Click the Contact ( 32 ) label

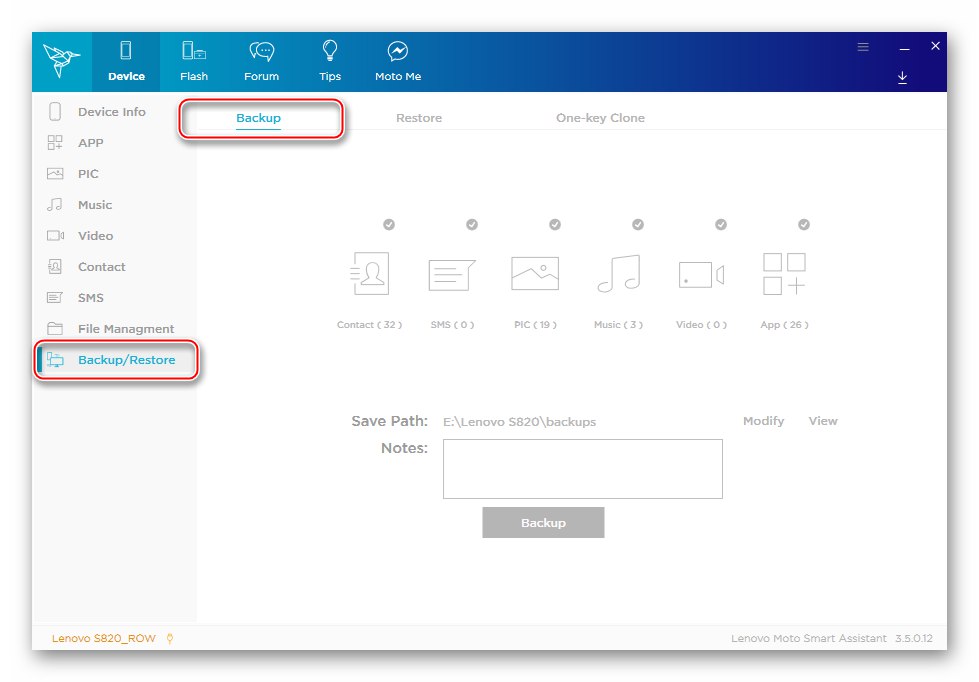point(370,325)
